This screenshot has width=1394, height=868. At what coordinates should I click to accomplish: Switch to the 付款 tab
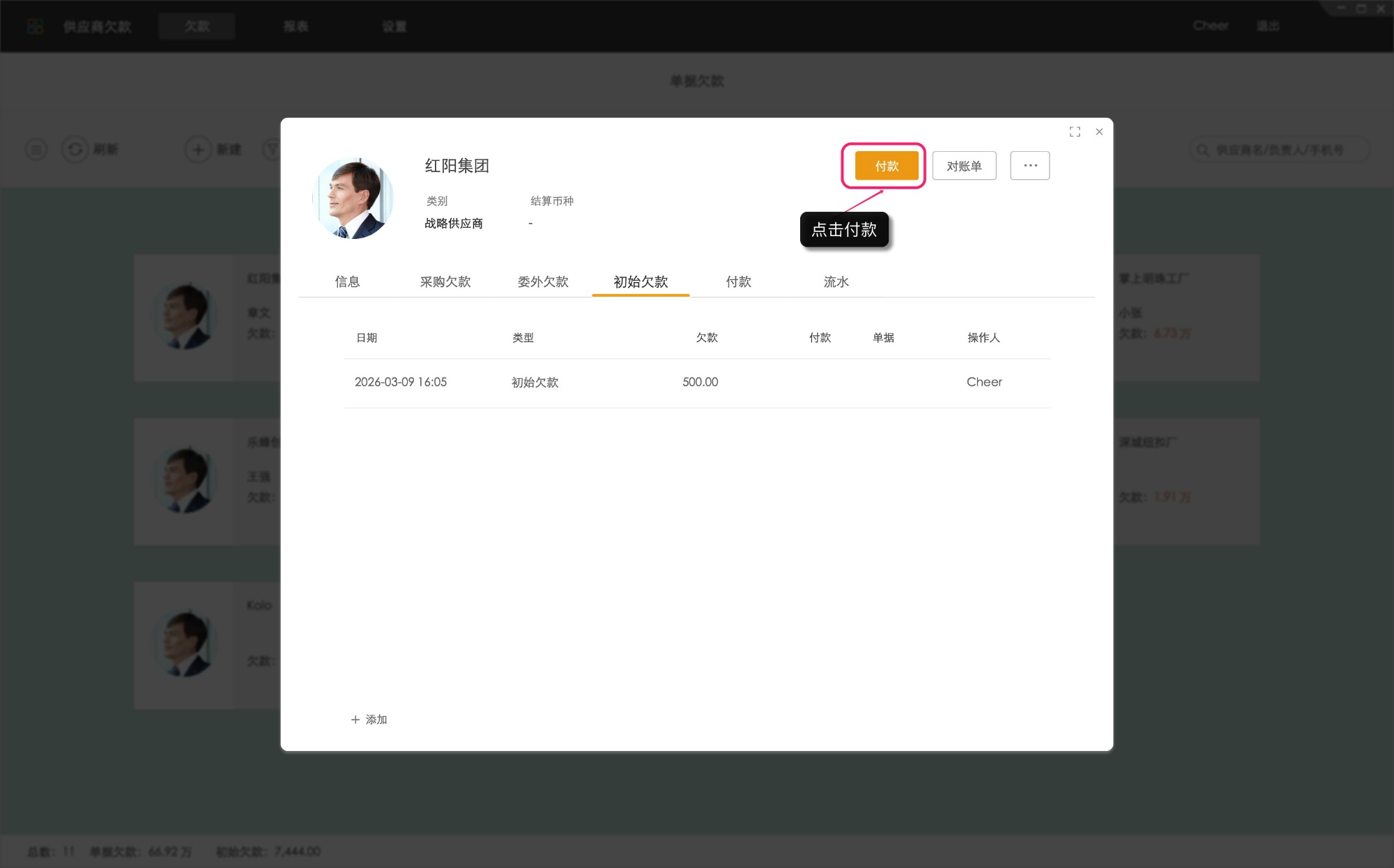(x=739, y=281)
